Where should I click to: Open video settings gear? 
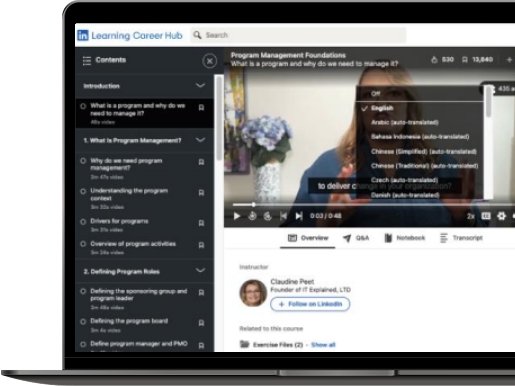coord(501,216)
